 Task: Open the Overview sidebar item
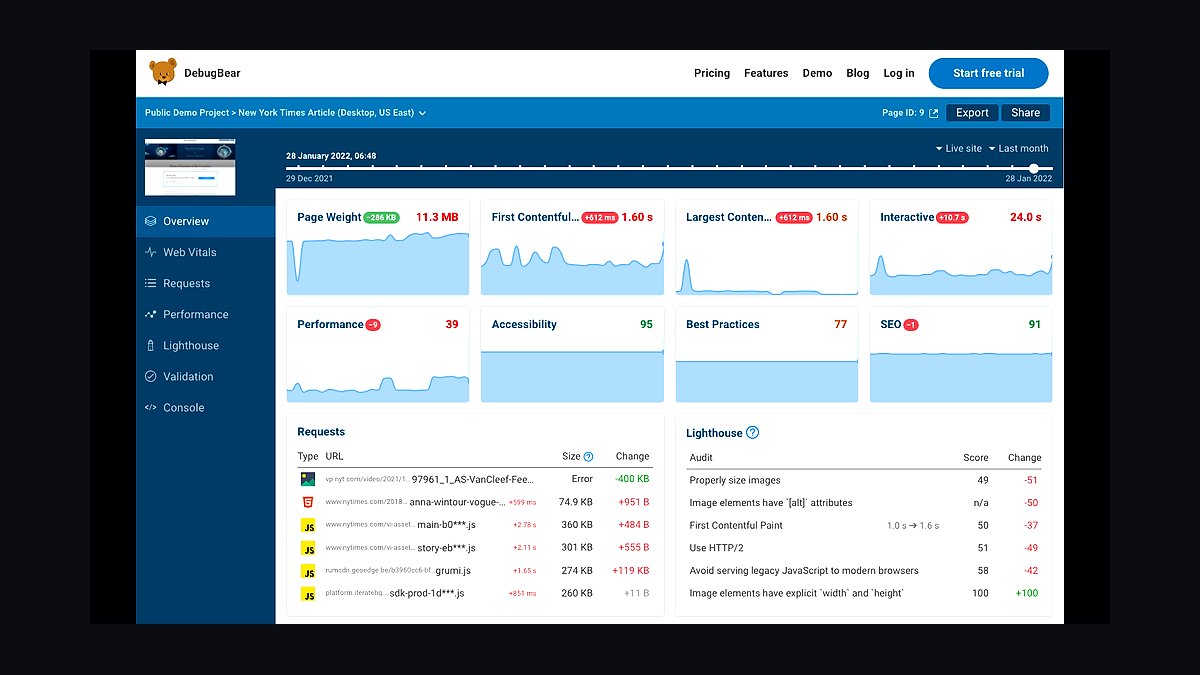click(x=205, y=221)
